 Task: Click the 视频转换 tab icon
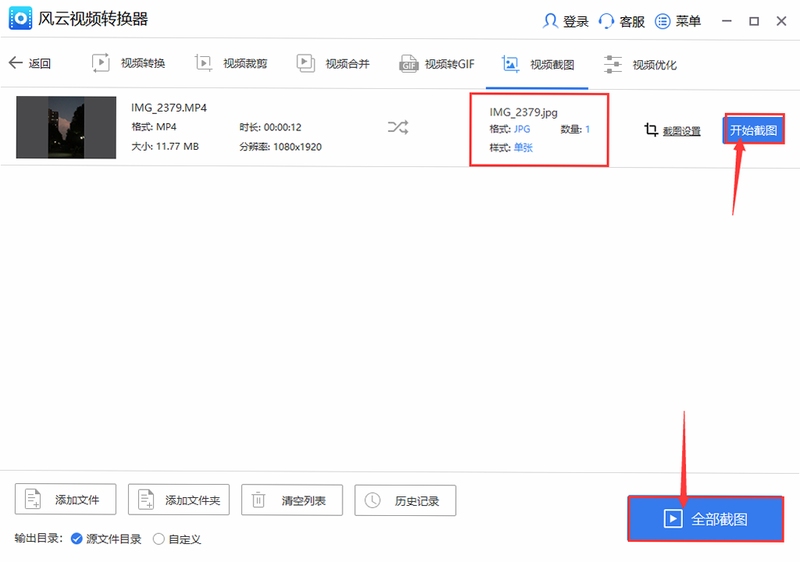coord(101,63)
